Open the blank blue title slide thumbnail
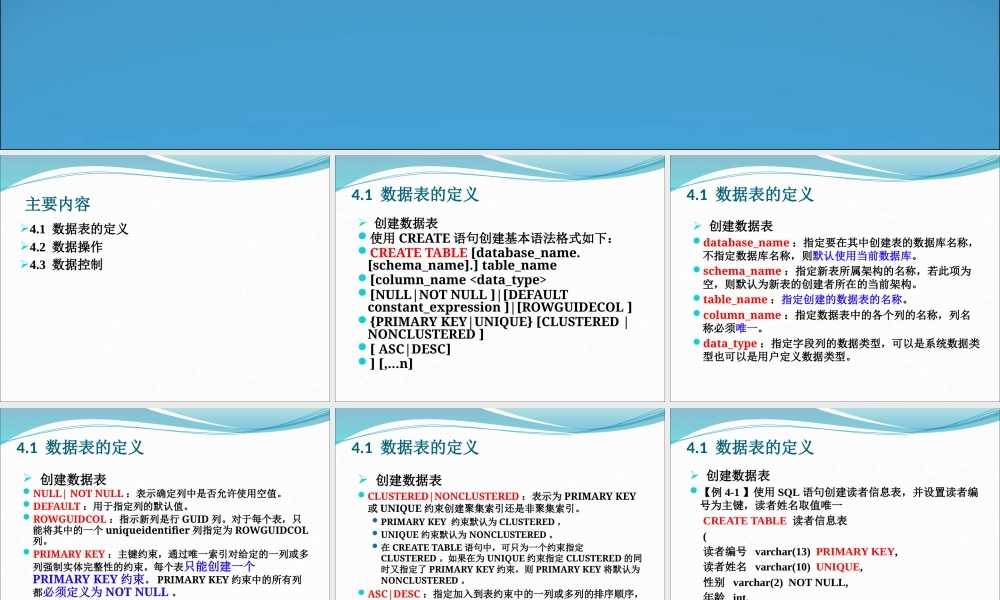Viewport: 1000px width, 600px height. click(500, 75)
